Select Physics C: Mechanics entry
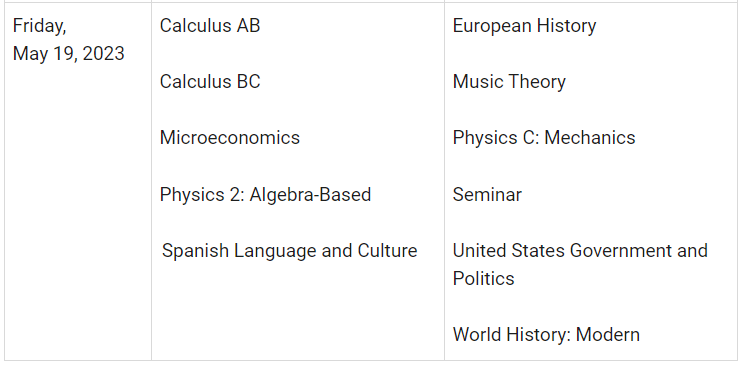The image size is (742, 366). (x=544, y=138)
